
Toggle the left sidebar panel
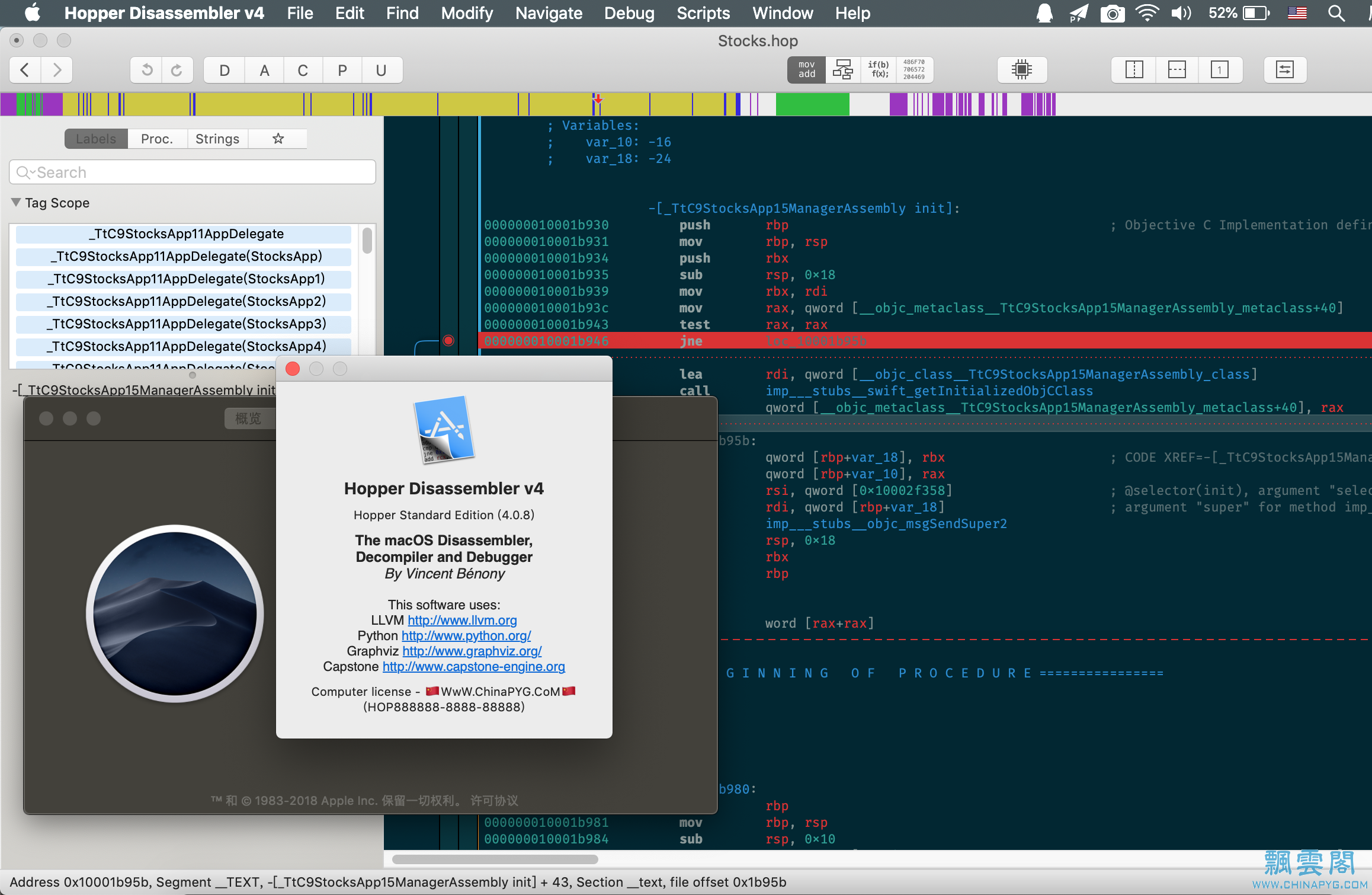[1134, 70]
